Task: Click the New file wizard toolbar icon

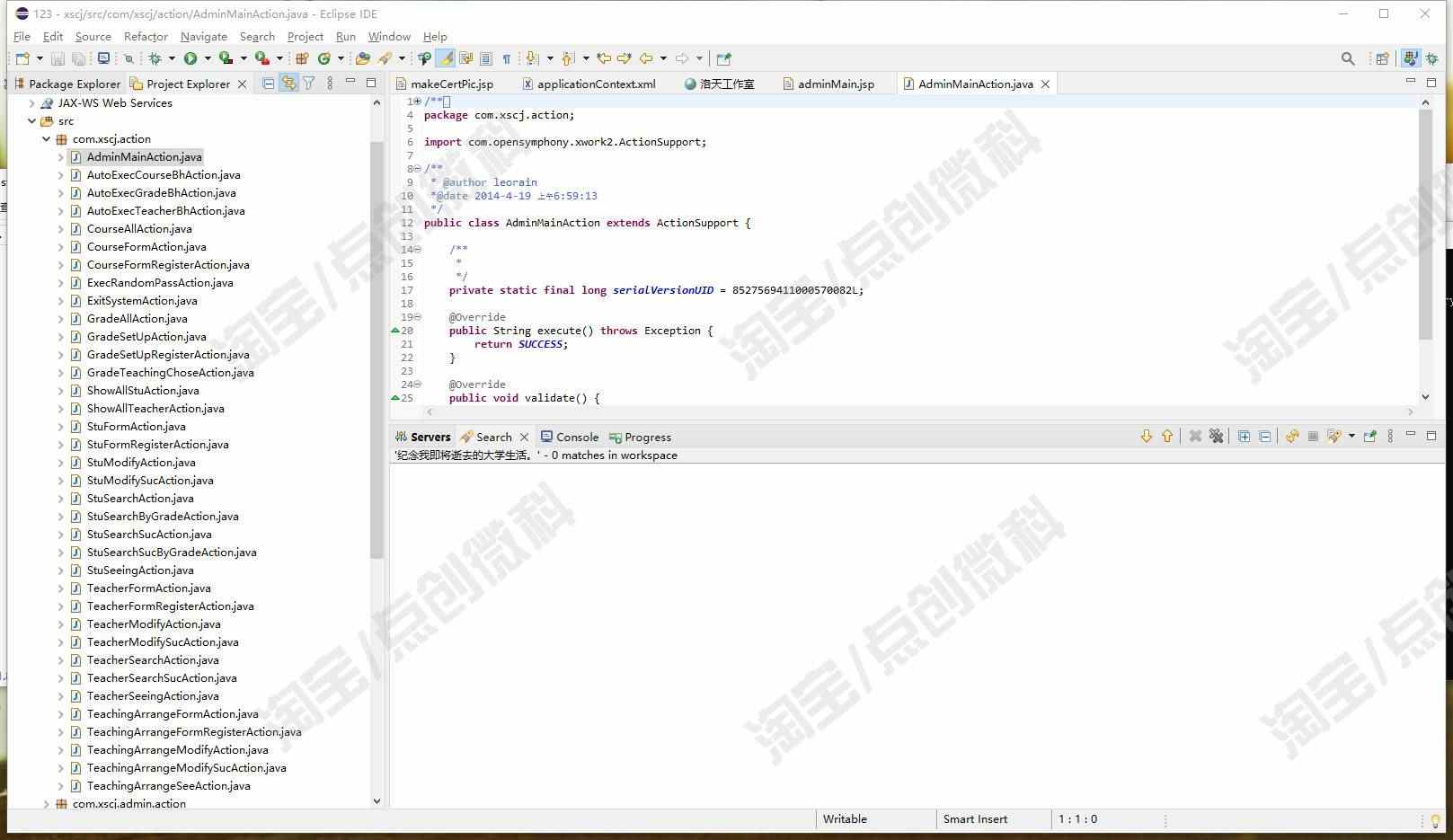Action: [22, 58]
